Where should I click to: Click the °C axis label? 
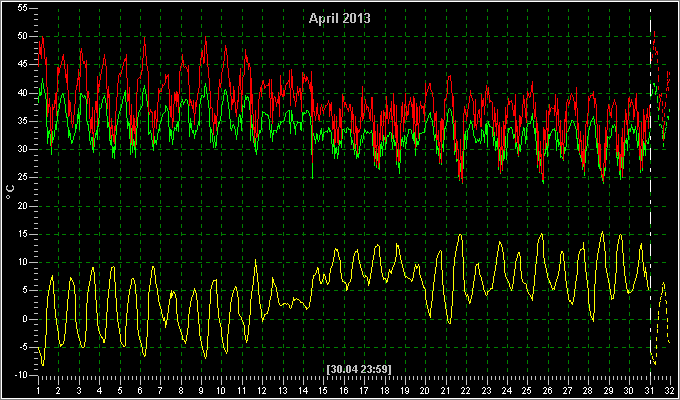tap(10, 192)
